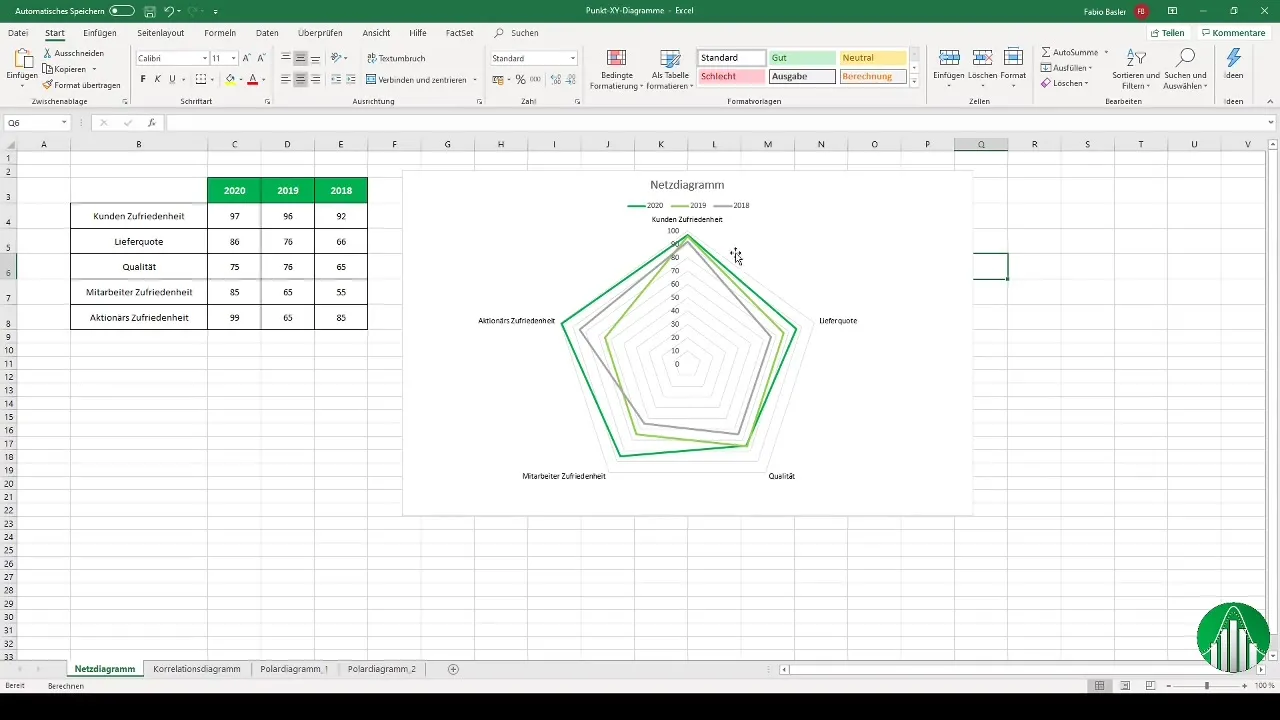
Task: Click decrease decimal places icon
Action: (x=570, y=79)
